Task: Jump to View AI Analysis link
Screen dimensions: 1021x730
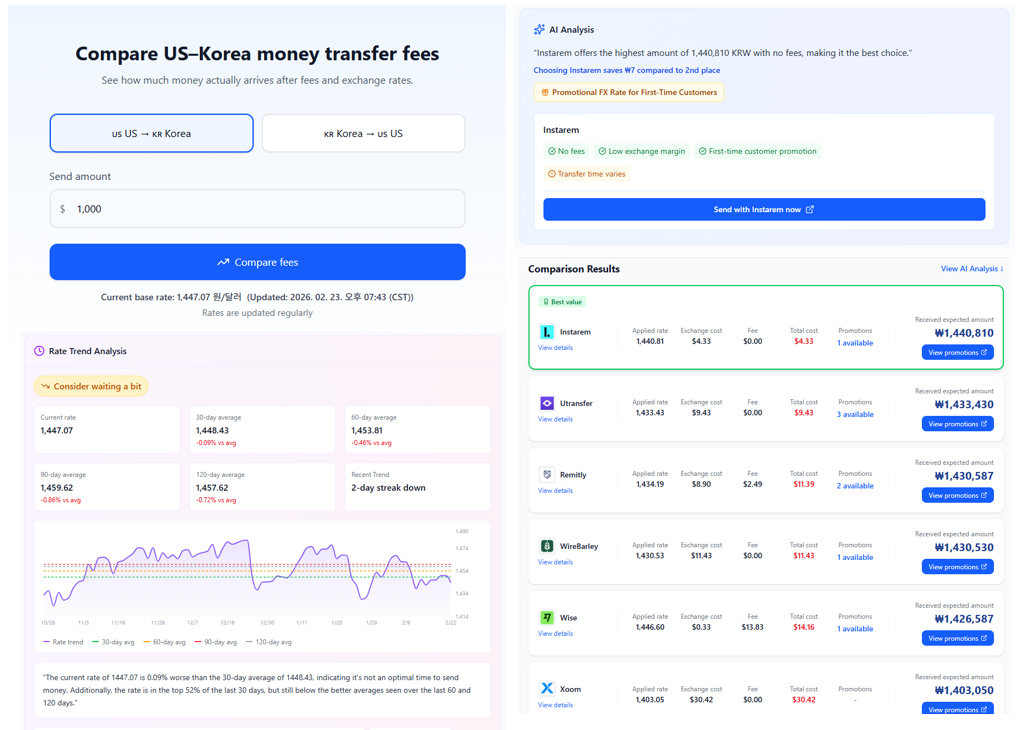Action: 971,269
